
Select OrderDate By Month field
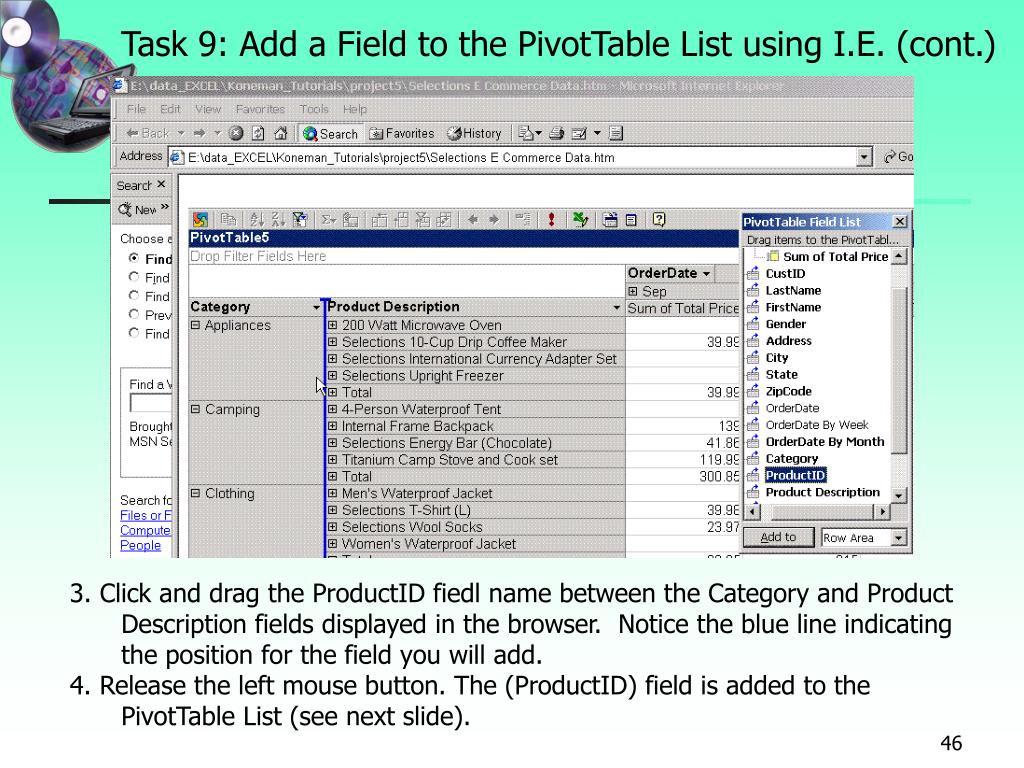tap(825, 441)
